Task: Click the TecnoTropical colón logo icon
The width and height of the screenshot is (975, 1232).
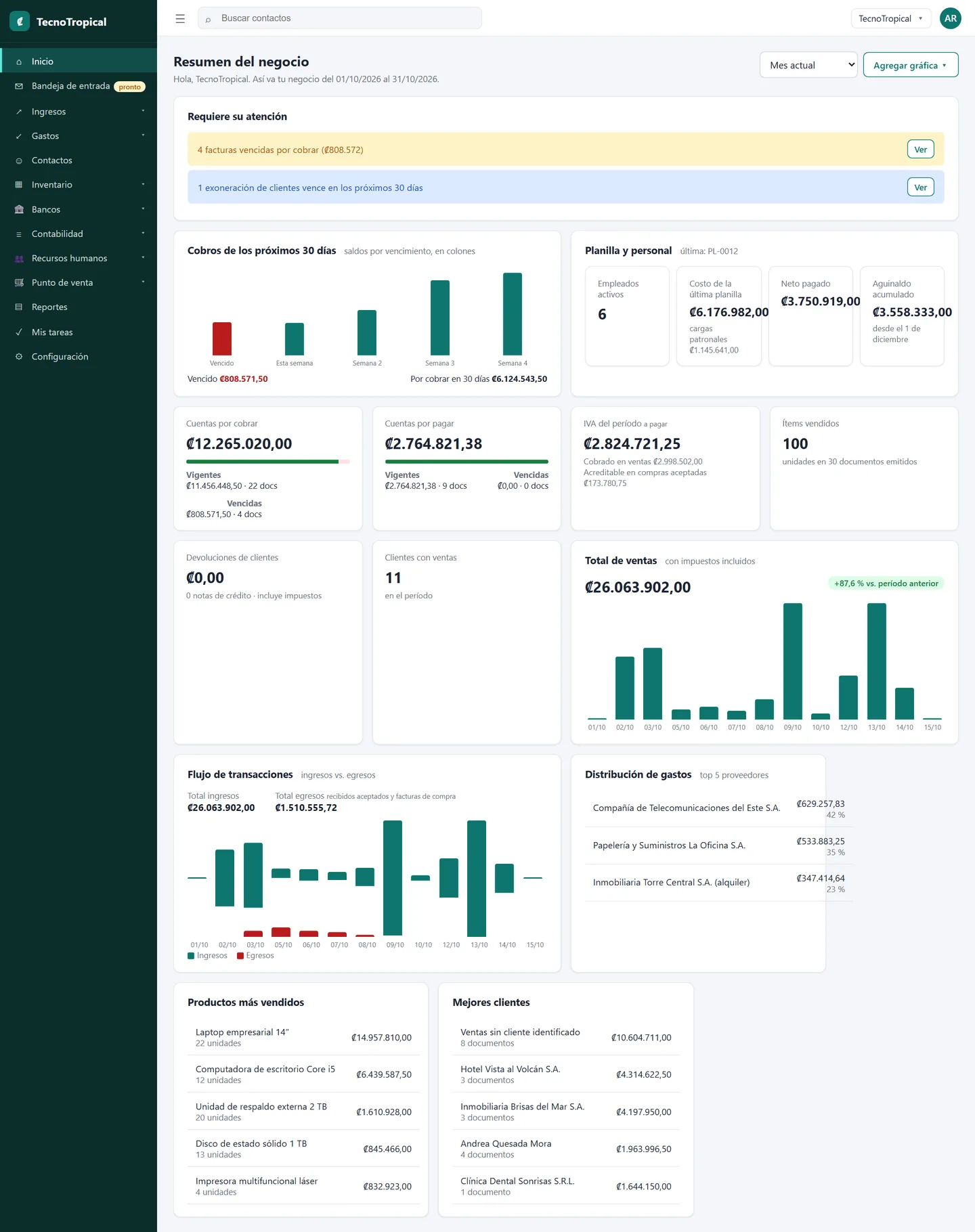Action: point(20,22)
